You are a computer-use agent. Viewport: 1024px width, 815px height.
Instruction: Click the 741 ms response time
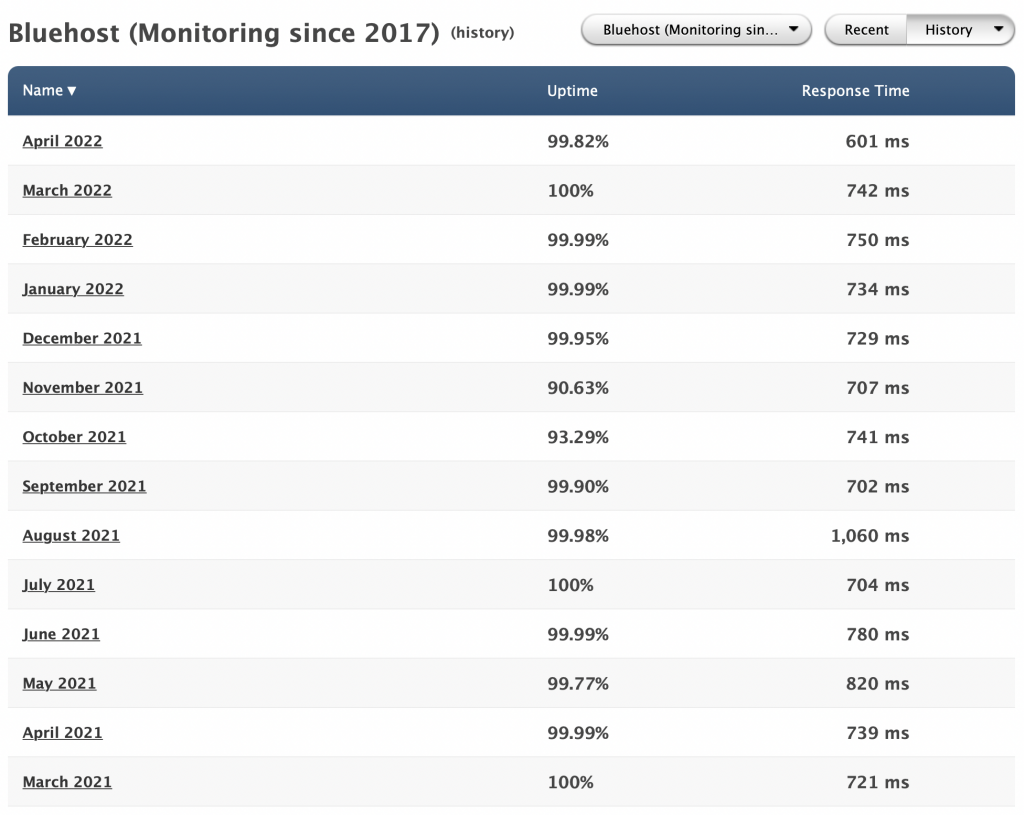click(877, 437)
